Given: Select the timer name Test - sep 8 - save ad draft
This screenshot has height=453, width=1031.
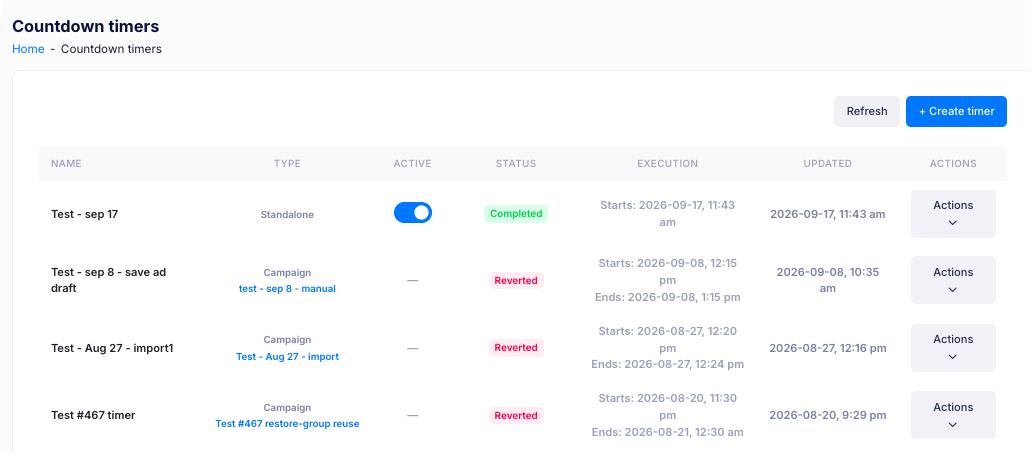Looking at the screenshot, I should coord(108,280).
